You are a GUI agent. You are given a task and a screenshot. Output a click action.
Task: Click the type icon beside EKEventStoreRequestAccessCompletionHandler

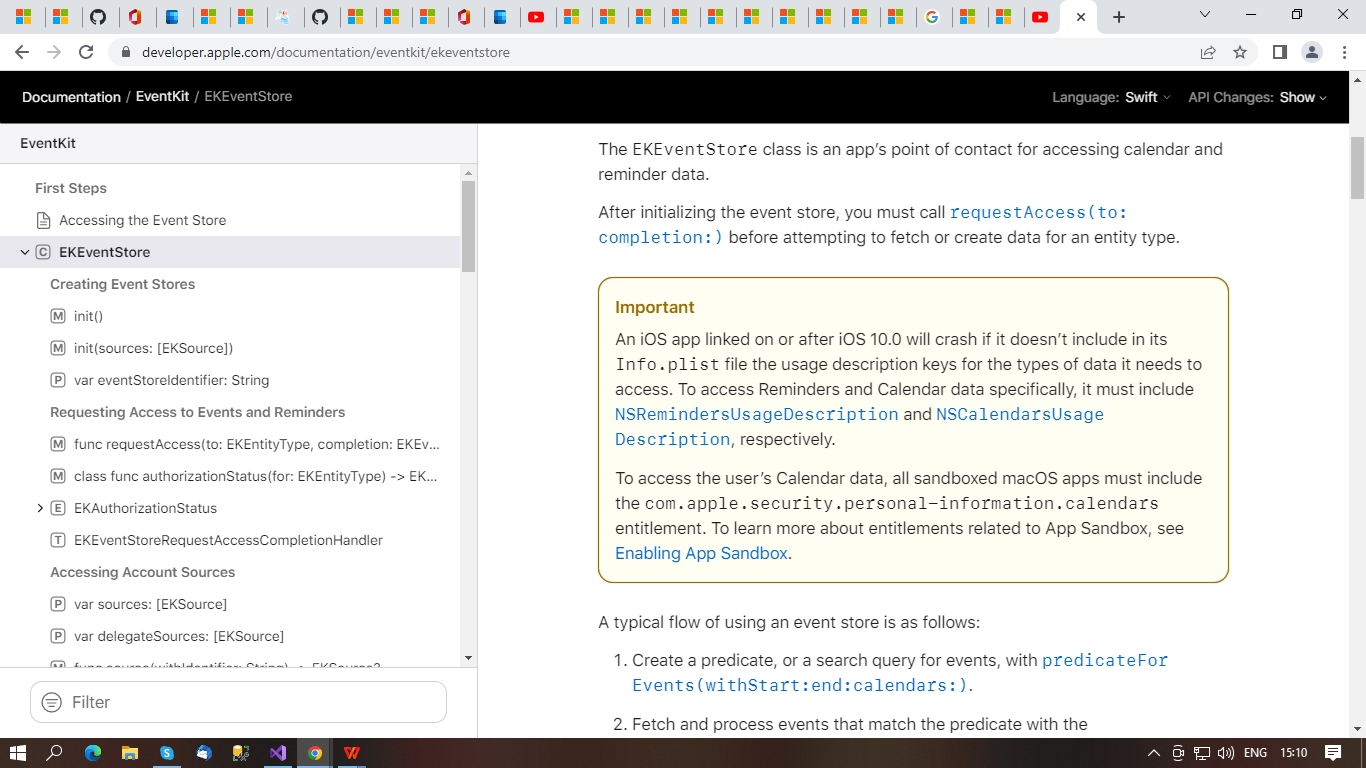coord(58,540)
